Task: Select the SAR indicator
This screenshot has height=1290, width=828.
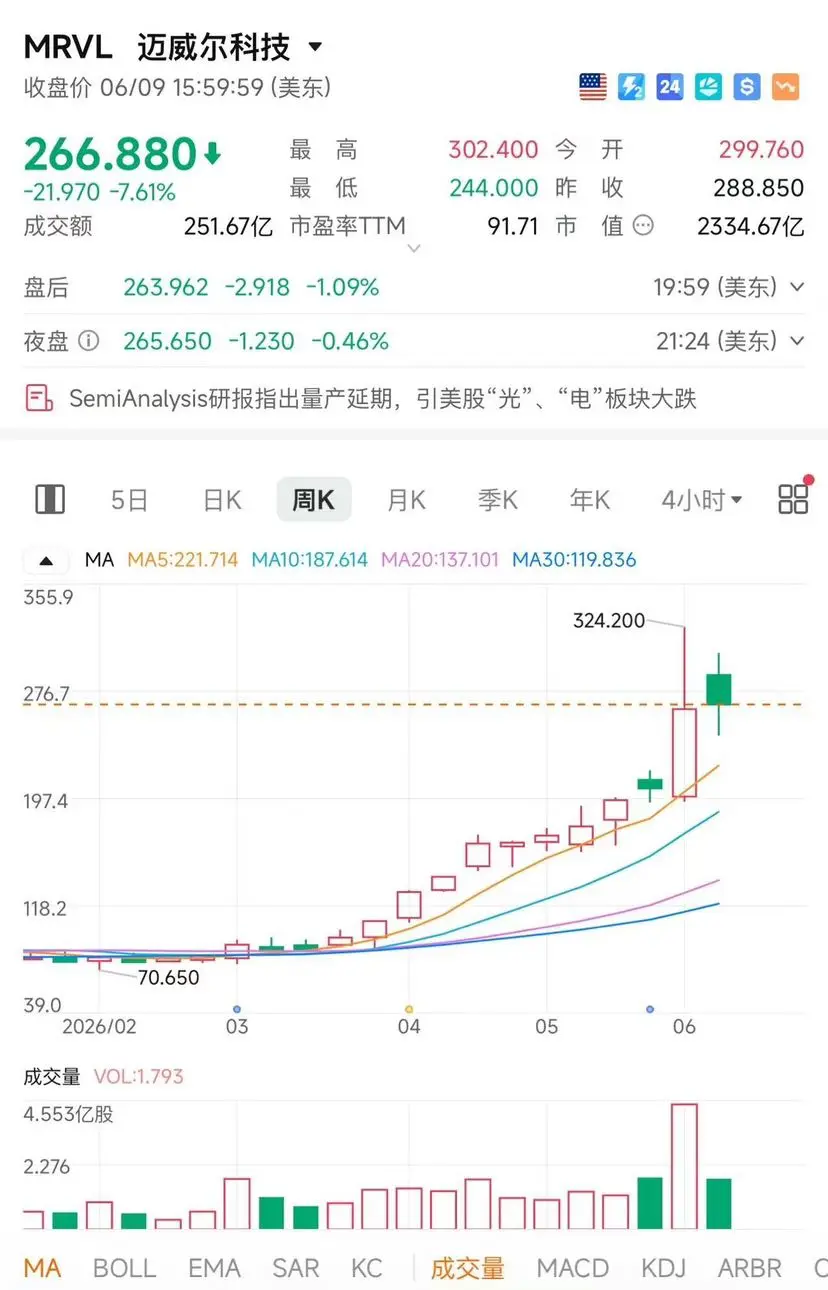Action: click(296, 1268)
